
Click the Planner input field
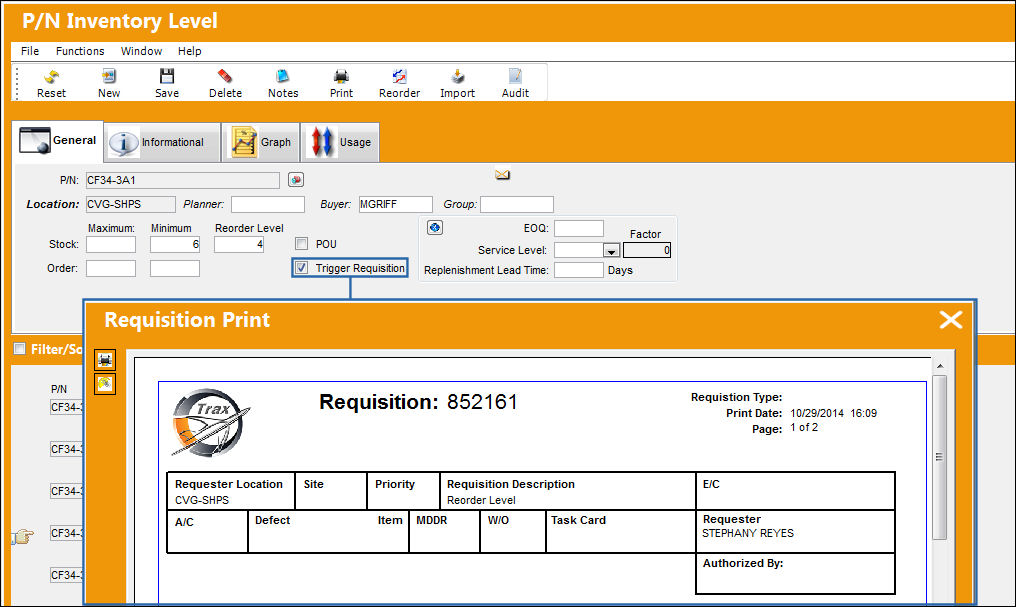tap(268, 204)
